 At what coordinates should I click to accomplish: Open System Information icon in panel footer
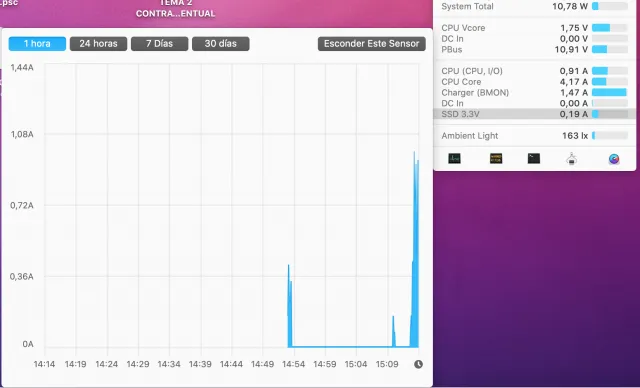(571, 158)
